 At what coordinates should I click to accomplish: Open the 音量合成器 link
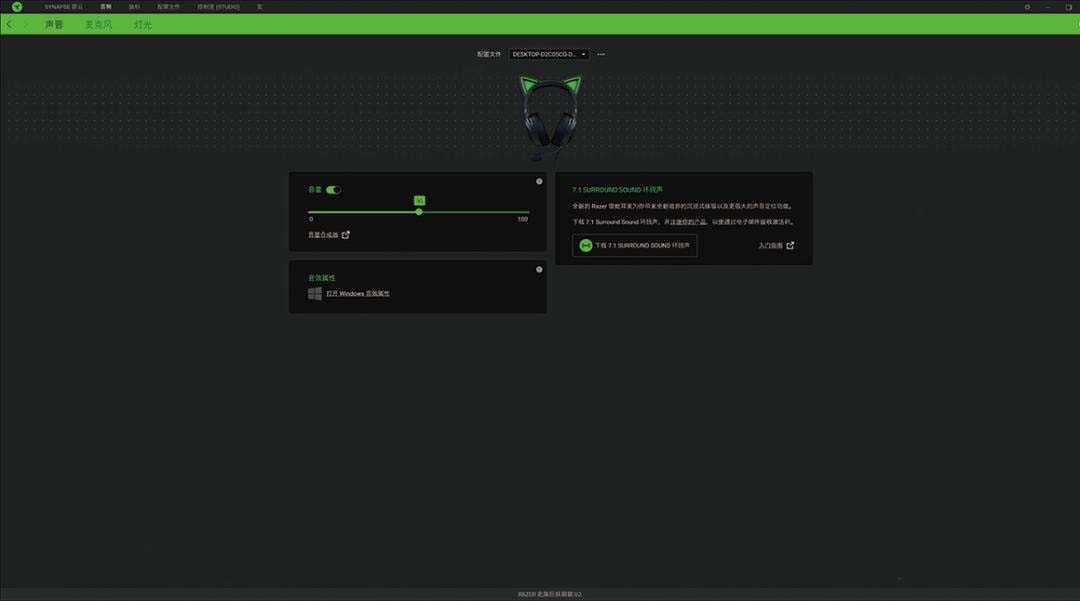tap(323, 235)
